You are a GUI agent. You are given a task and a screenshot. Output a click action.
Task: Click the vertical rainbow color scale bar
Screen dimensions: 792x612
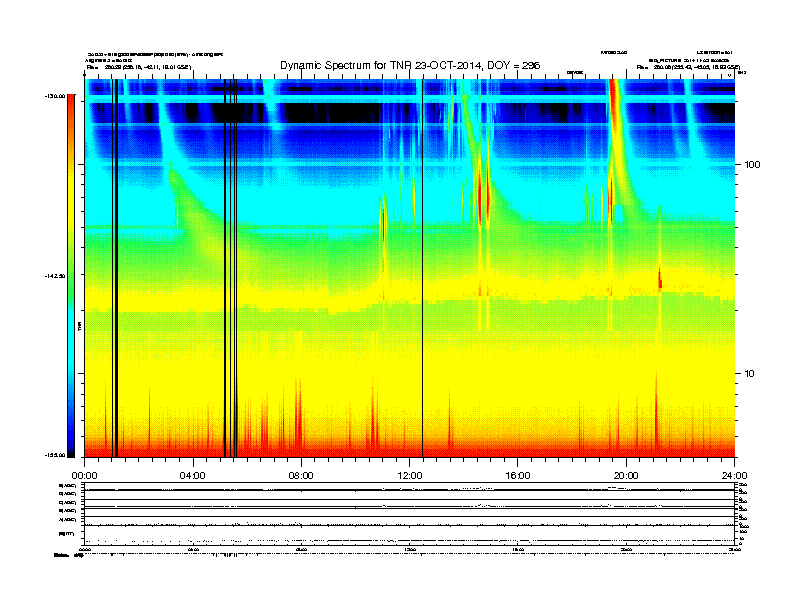click(71, 276)
